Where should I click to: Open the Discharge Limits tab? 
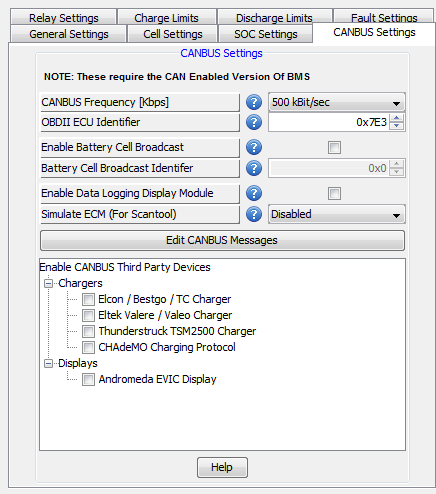tap(274, 17)
